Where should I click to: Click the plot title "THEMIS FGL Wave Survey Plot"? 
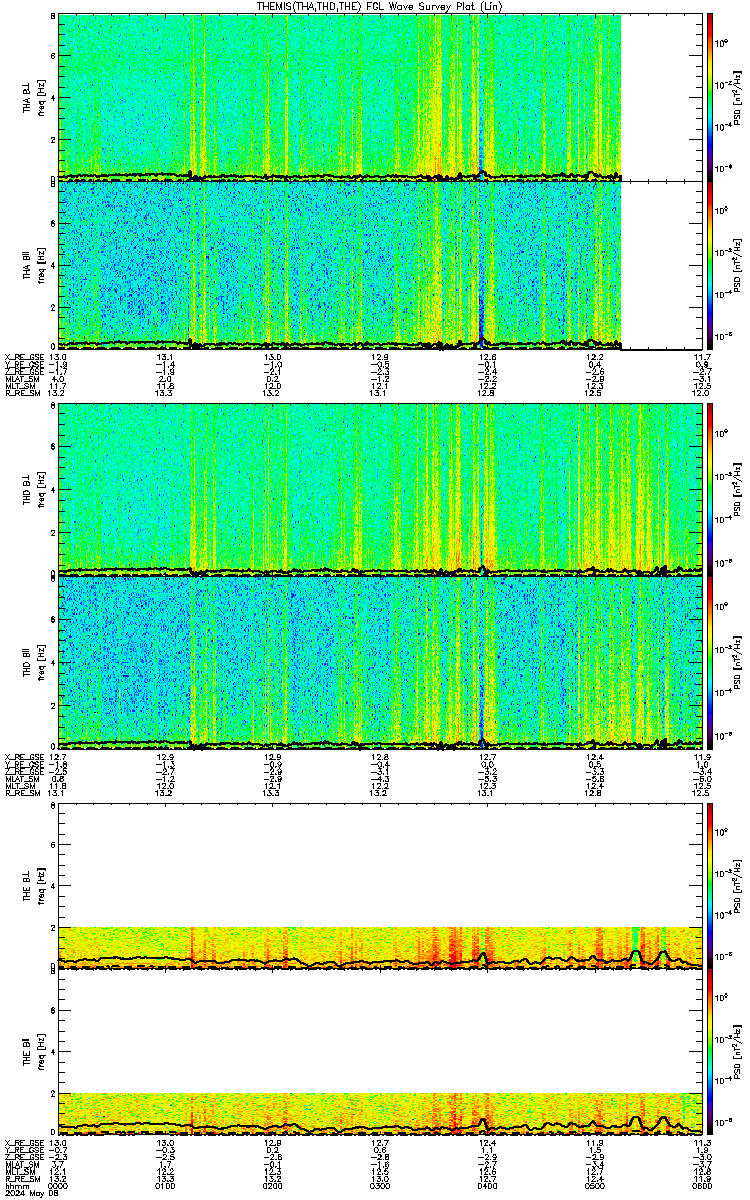click(379, 6)
